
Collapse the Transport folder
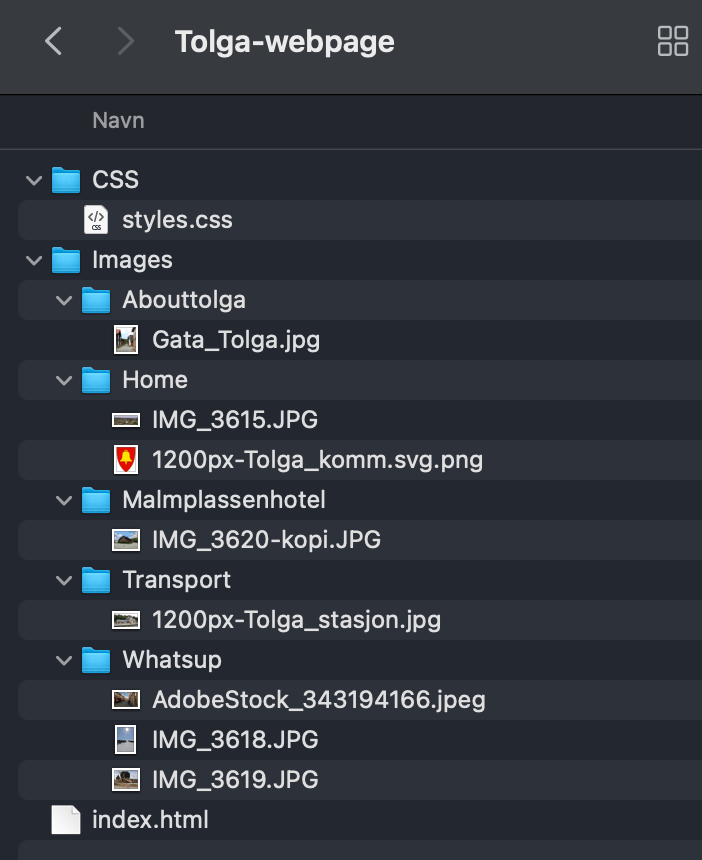pyautogui.click(x=64, y=580)
